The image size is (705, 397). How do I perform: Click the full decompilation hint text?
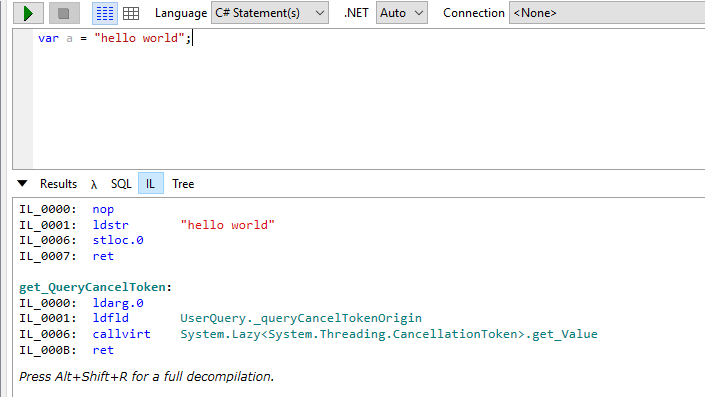[x=147, y=377]
